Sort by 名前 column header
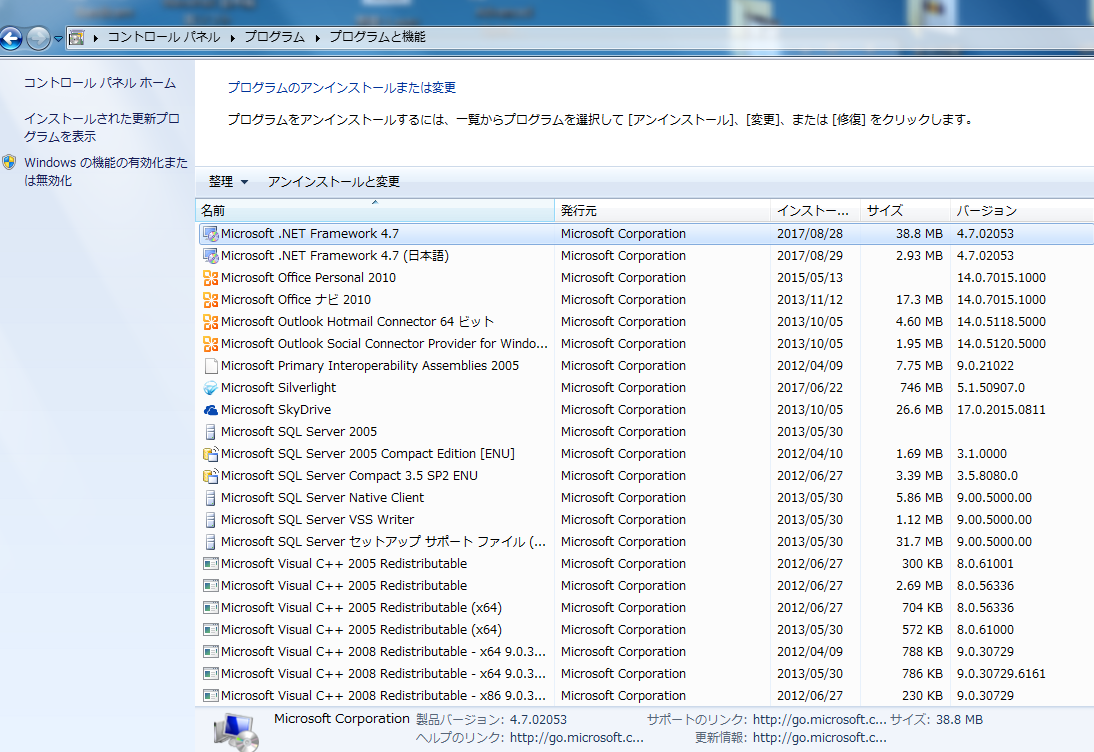The height and width of the screenshot is (752, 1094). [375, 211]
